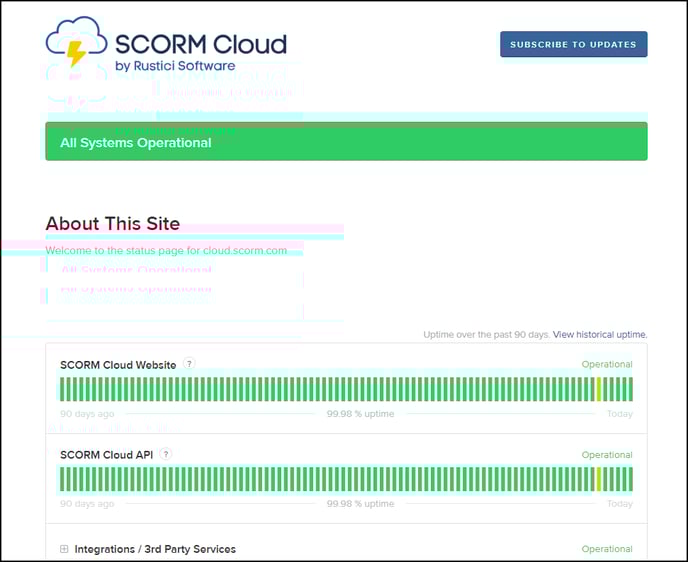Click the About This Site heading
Image resolution: width=688 pixels, height=562 pixels.
(x=113, y=223)
